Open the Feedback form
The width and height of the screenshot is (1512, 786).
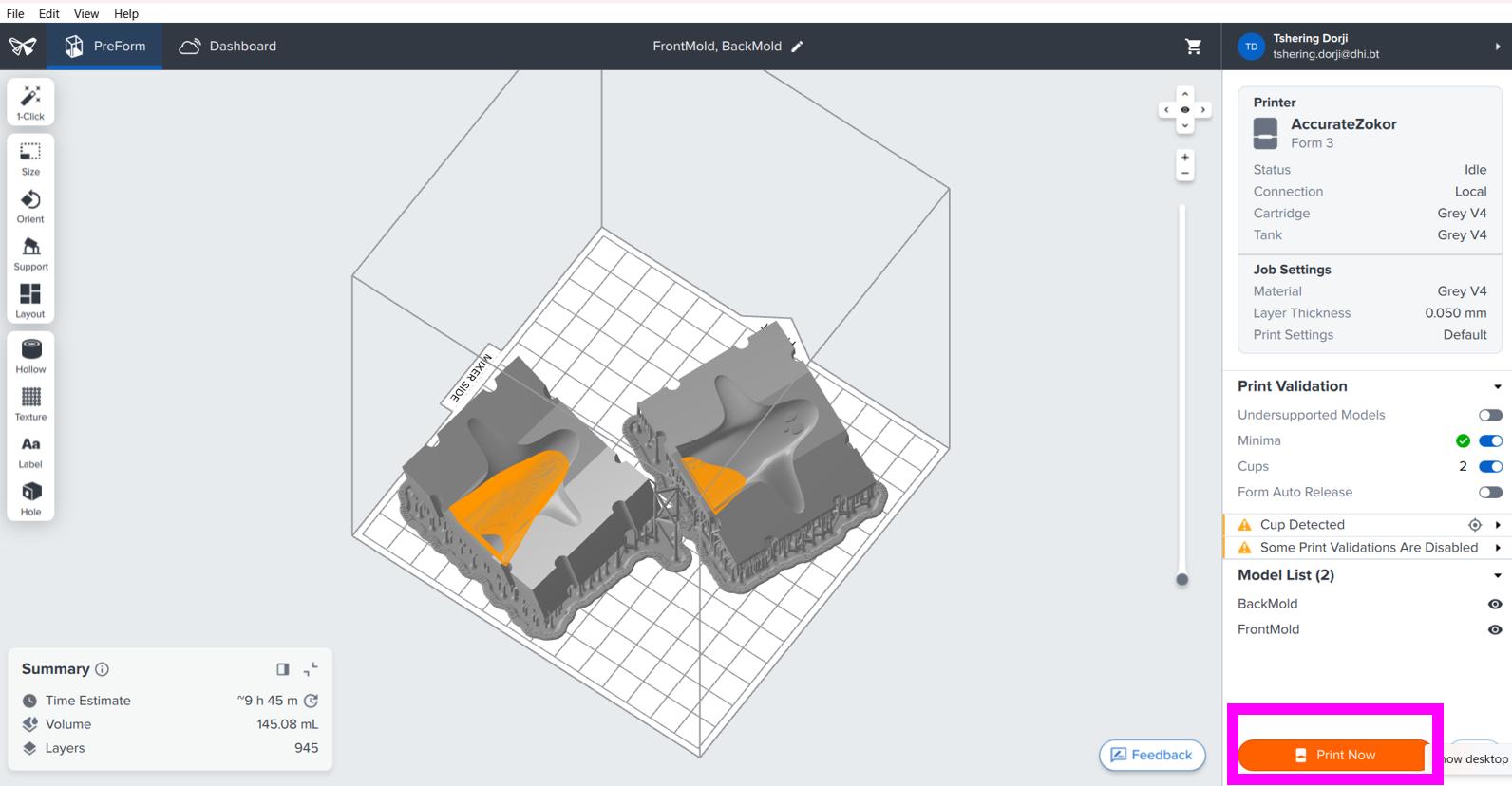(x=1152, y=755)
